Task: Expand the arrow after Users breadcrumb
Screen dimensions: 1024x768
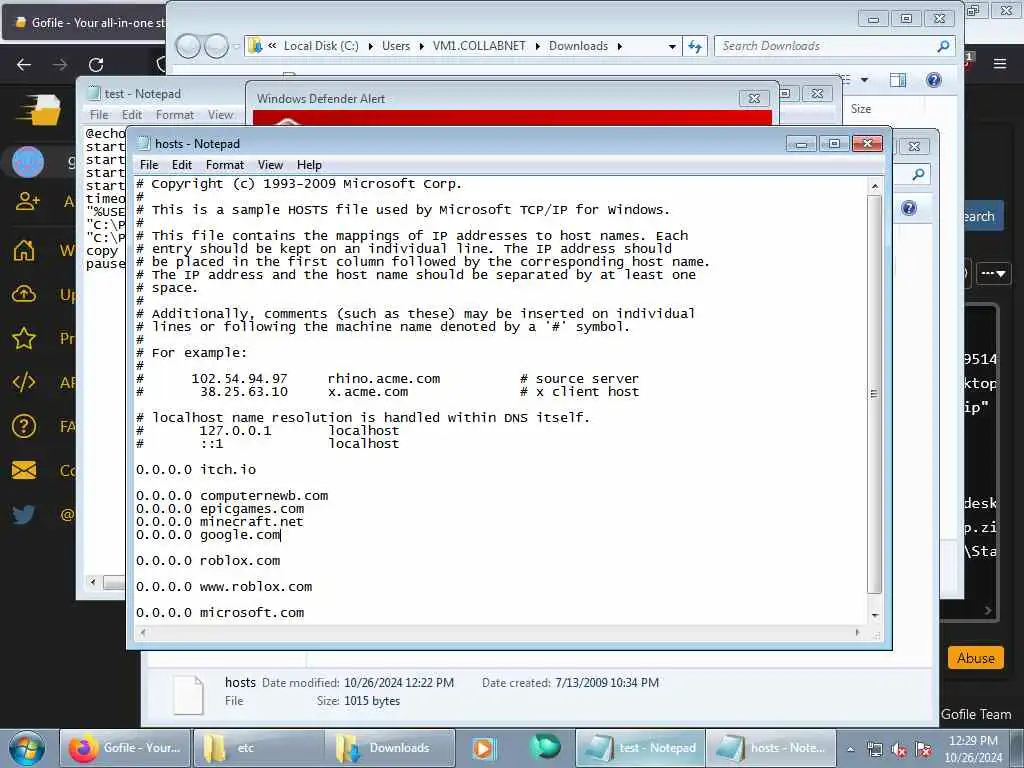Action: click(x=421, y=46)
